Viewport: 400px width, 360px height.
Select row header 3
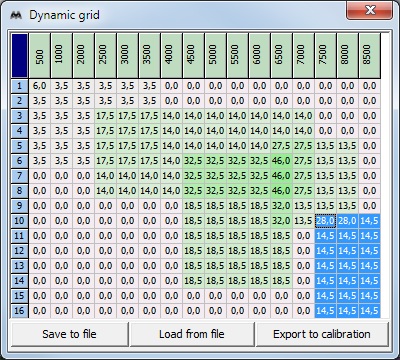pos(20,116)
